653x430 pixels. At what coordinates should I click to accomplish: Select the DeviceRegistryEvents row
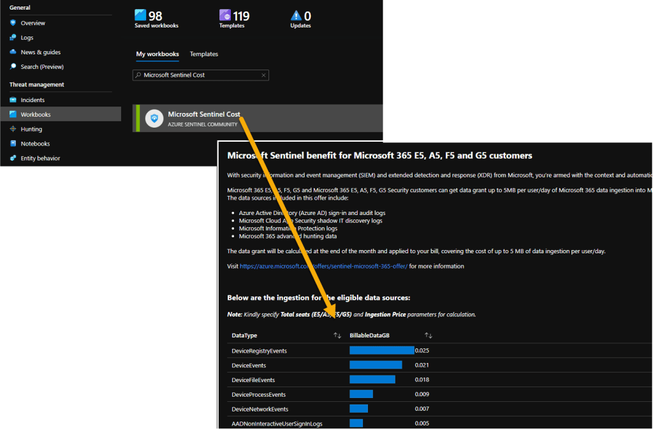point(440,350)
